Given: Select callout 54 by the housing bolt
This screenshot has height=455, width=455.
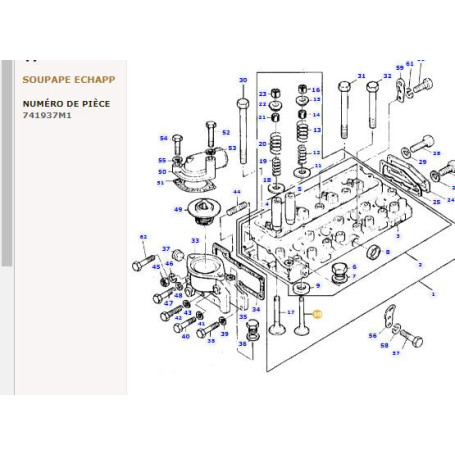Looking at the screenshot, I should click(163, 138).
